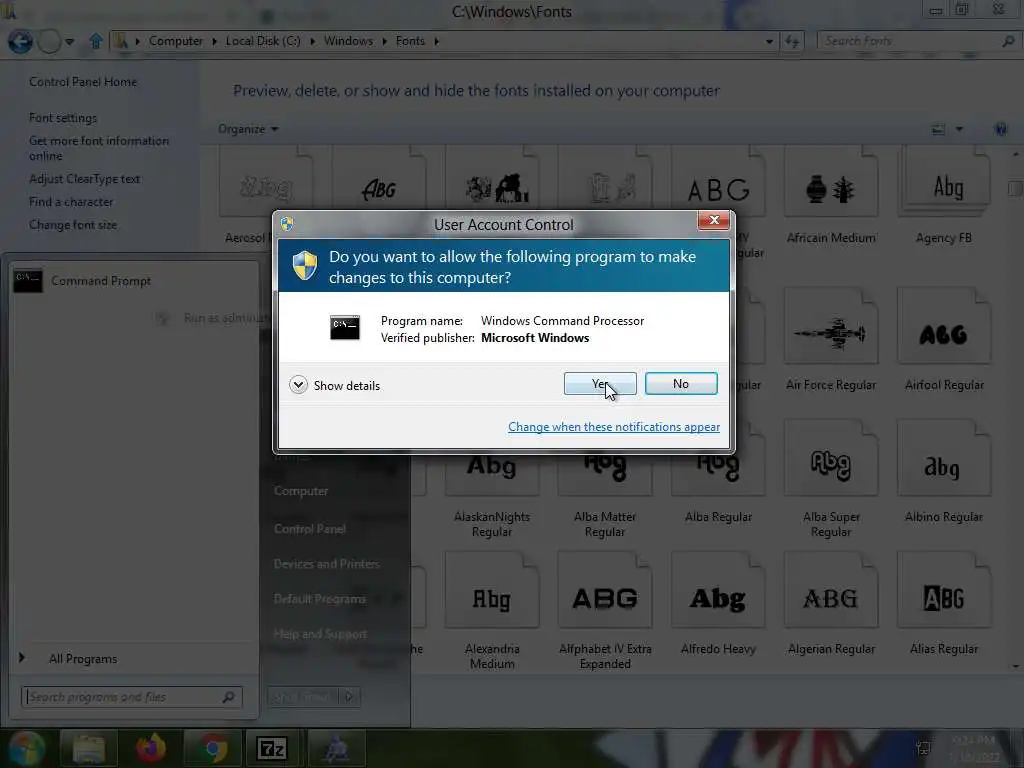Image resolution: width=1024 pixels, height=768 pixels.
Task: Select the Air Force Regular font
Action: (831, 340)
